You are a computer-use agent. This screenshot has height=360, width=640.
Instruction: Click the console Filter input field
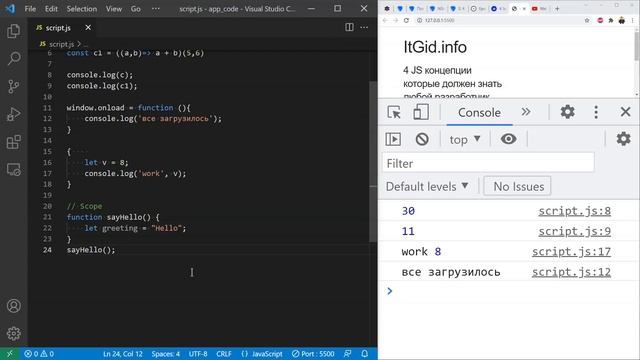[488, 163]
